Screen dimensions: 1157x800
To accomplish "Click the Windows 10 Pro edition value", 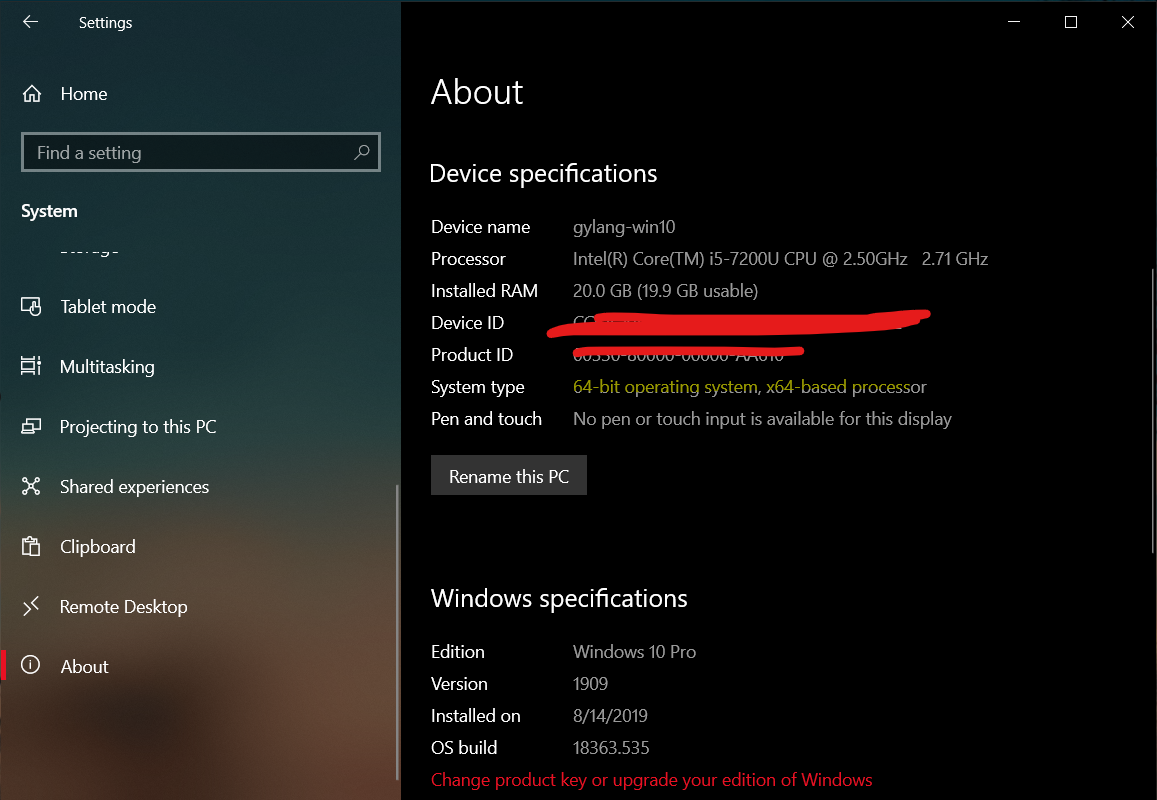I will pyautogui.click(x=635, y=652).
